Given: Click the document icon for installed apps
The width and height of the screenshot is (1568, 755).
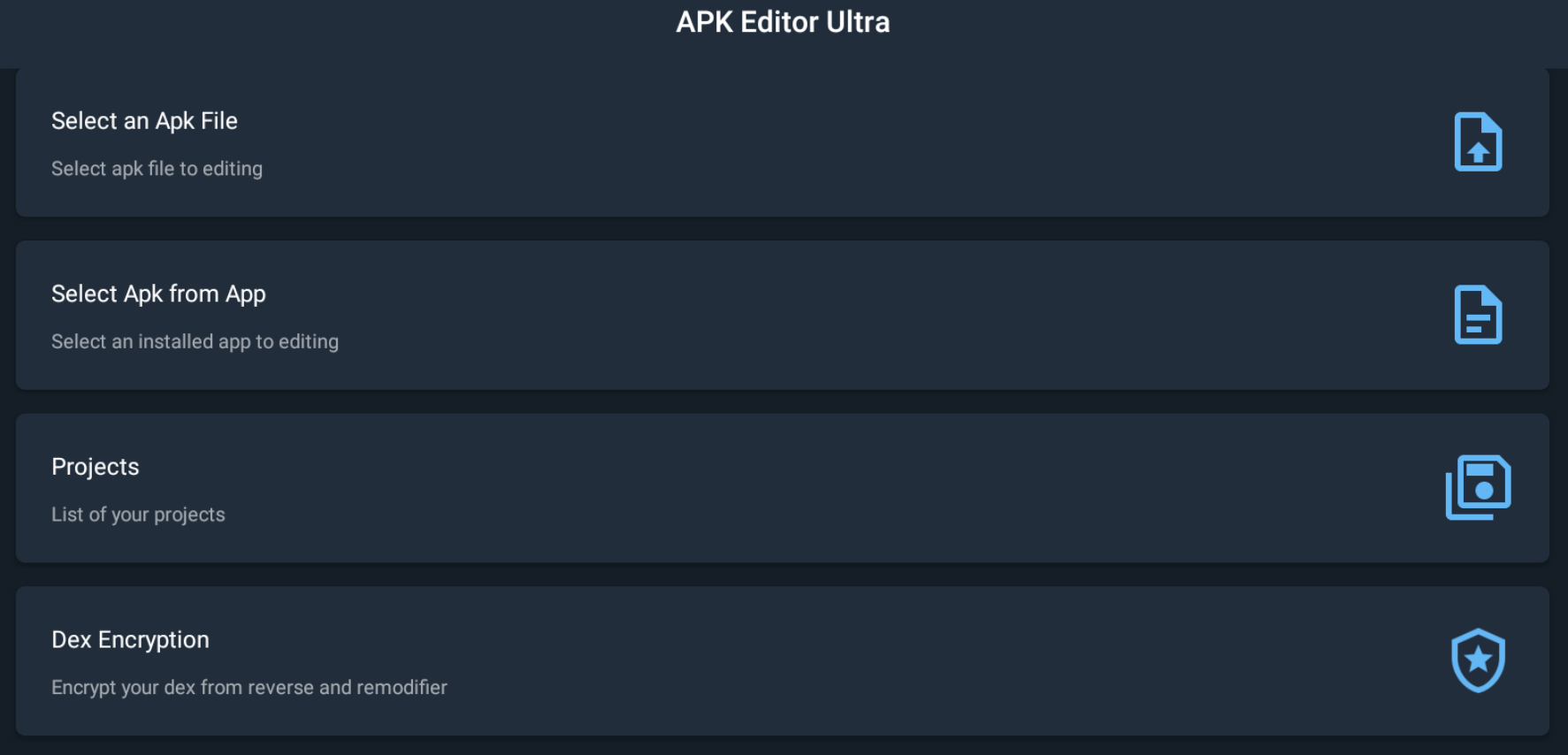Looking at the screenshot, I should click(x=1478, y=315).
